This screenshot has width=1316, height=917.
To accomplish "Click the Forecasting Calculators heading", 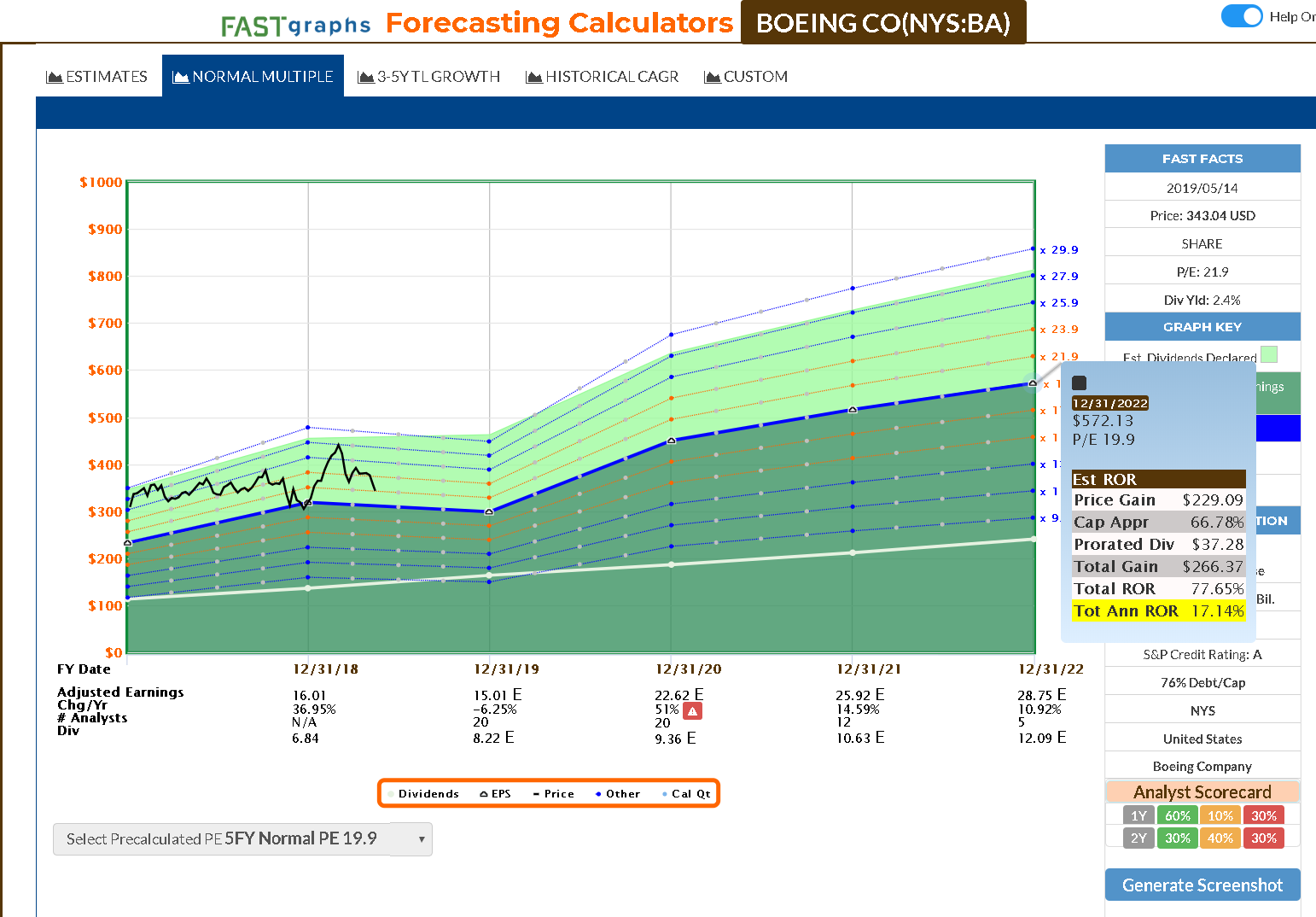I will tap(559, 23).
